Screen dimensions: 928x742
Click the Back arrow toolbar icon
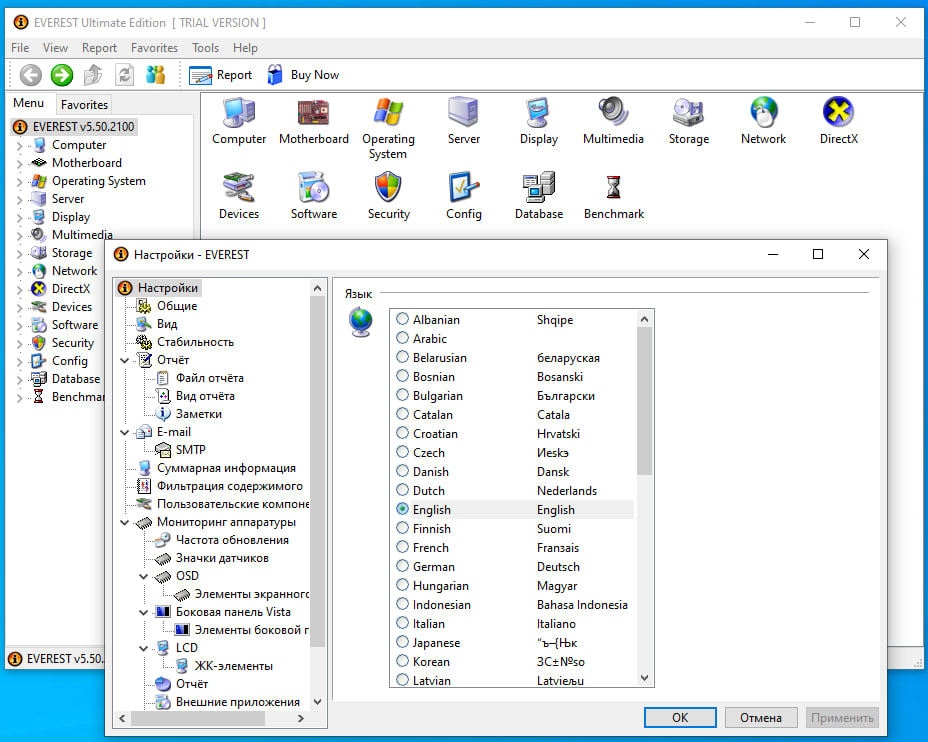31,75
